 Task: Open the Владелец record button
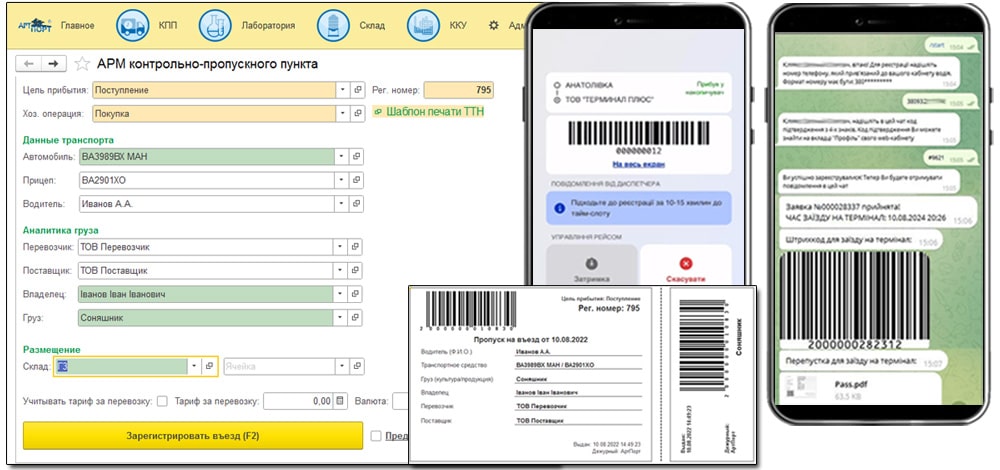(x=356, y=294)
